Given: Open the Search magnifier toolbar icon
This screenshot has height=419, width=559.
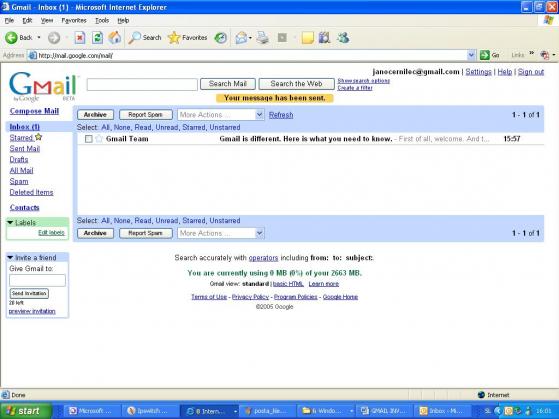Looking at the screenshot, I should (x=134, y=37).
